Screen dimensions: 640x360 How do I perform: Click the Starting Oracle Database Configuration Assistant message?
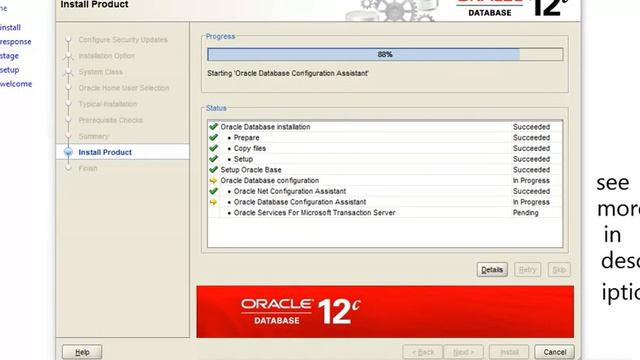point(288,73)
